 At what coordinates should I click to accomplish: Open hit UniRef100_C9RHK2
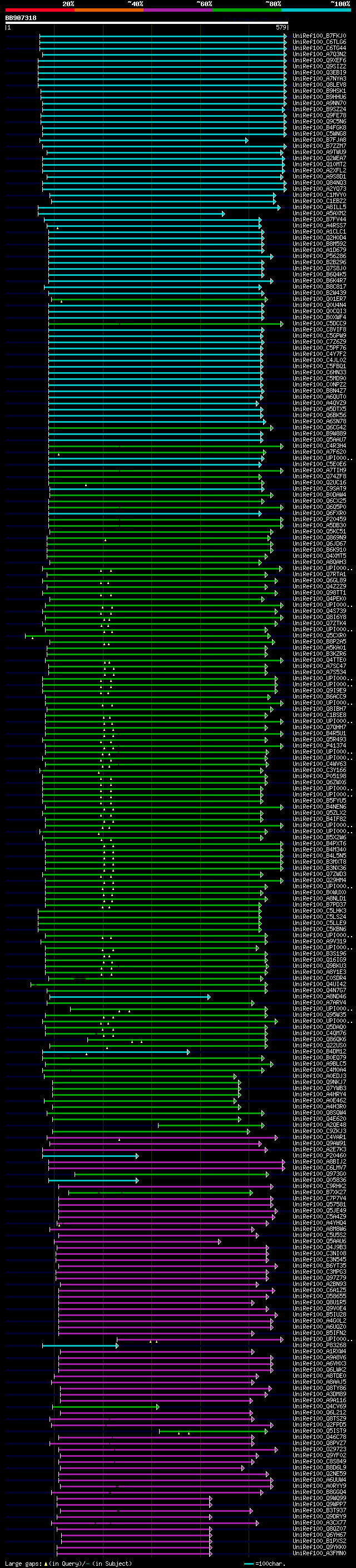click(319, 1186)
